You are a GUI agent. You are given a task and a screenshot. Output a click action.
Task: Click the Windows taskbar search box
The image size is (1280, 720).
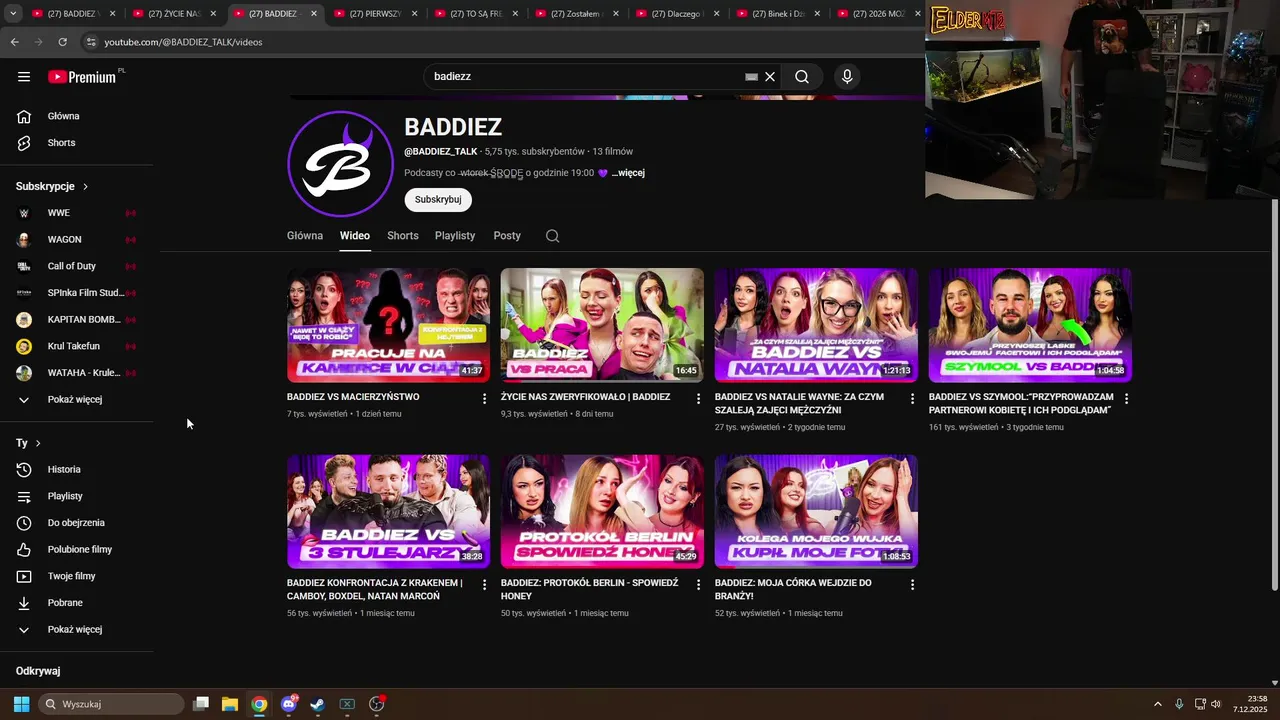111,704
